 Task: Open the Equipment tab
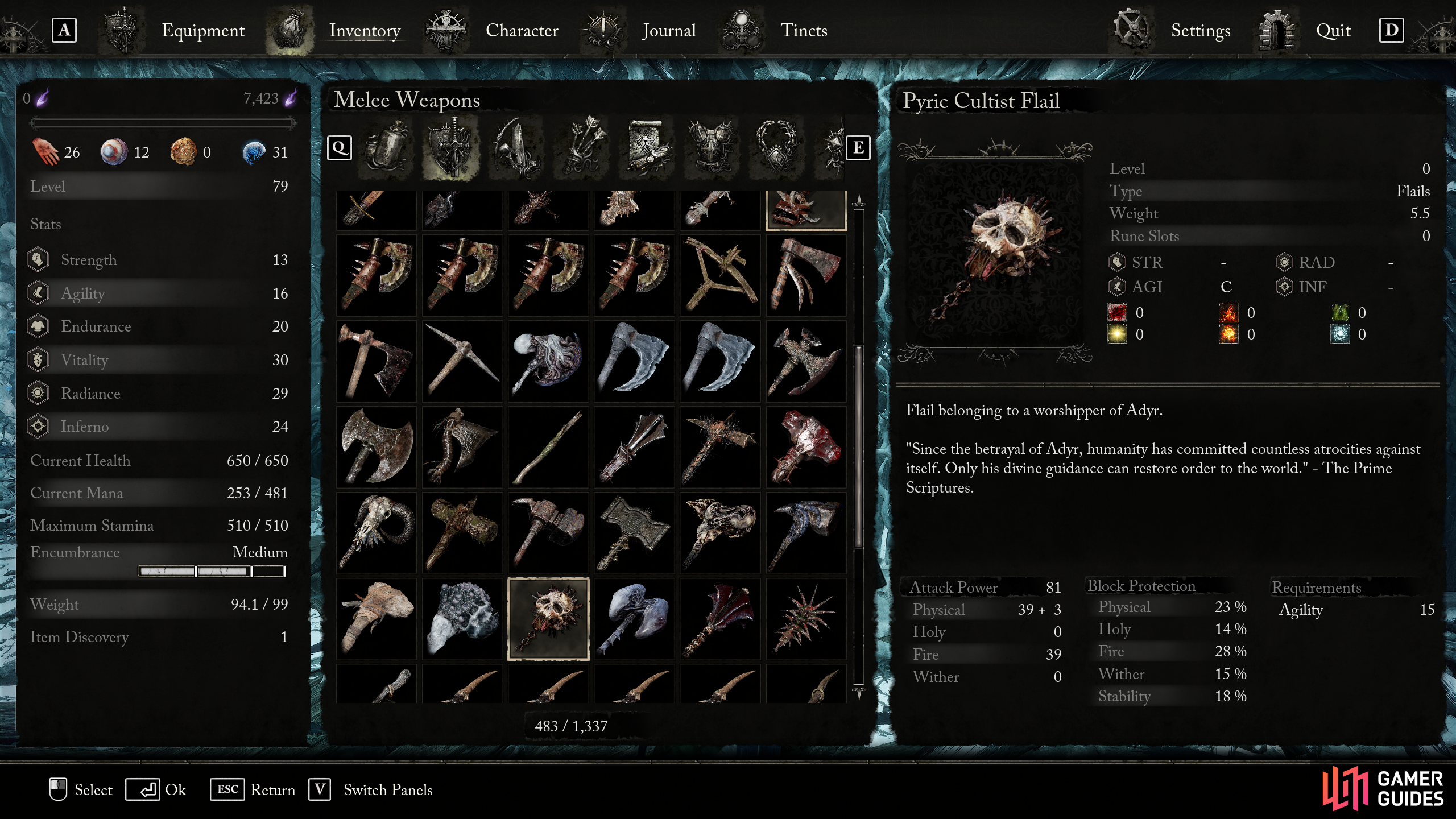pyautogui.click(x=203, y=30)
